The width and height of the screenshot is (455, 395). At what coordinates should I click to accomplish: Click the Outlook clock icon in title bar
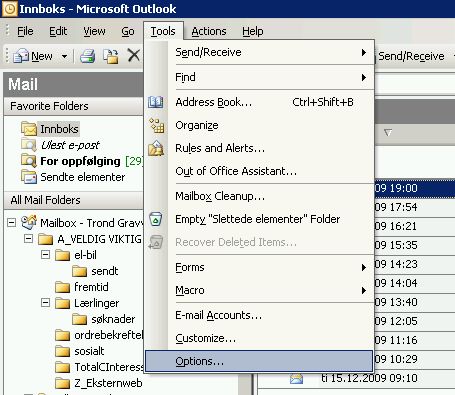10,9
